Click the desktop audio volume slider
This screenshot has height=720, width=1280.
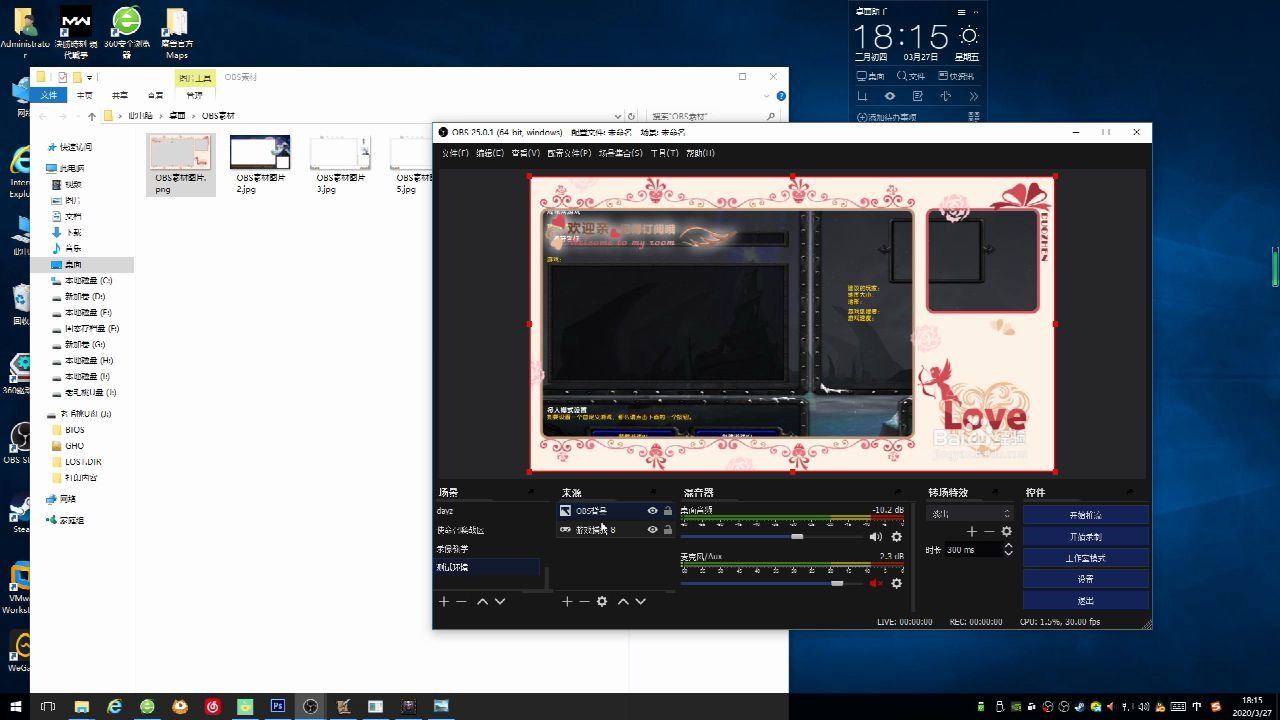770,537
